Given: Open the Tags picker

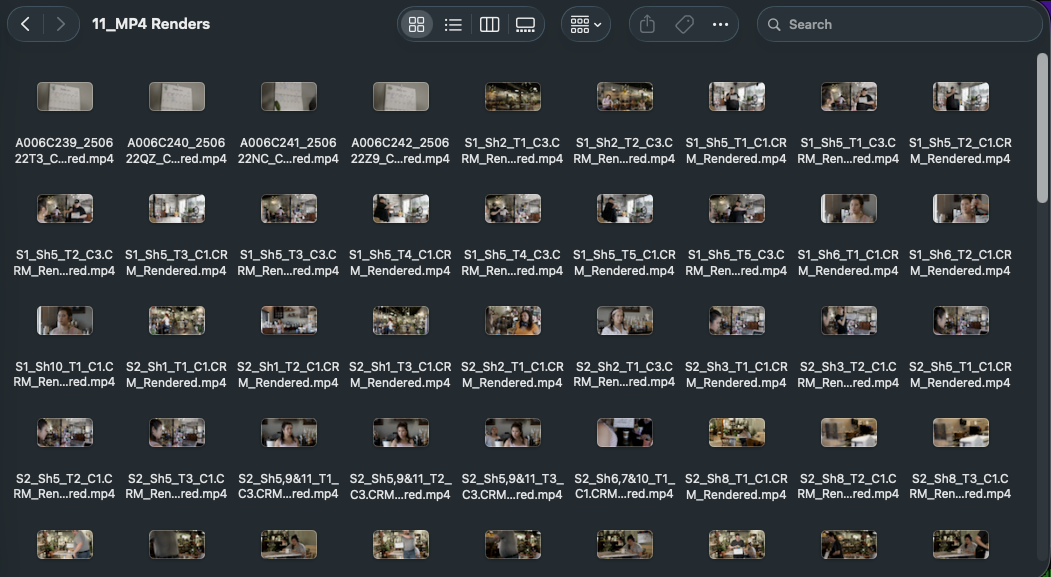Looking at the screenshot, I should (684, 23).
